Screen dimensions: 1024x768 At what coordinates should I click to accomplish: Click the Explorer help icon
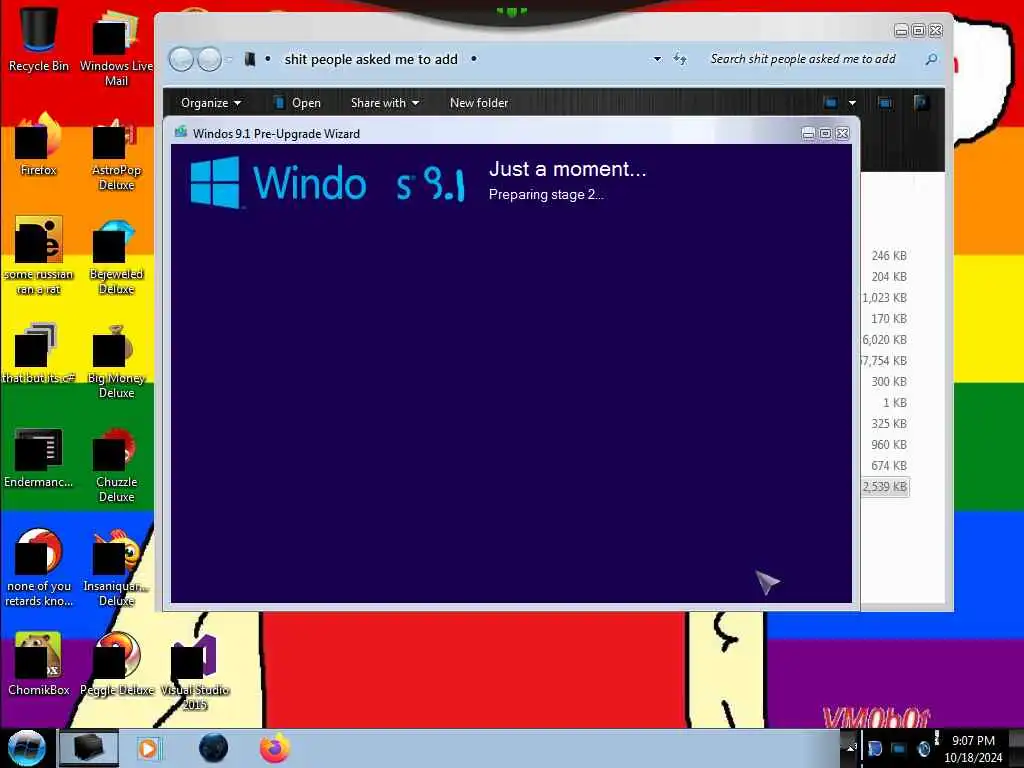pyautogui.click(x=921, y=103)
